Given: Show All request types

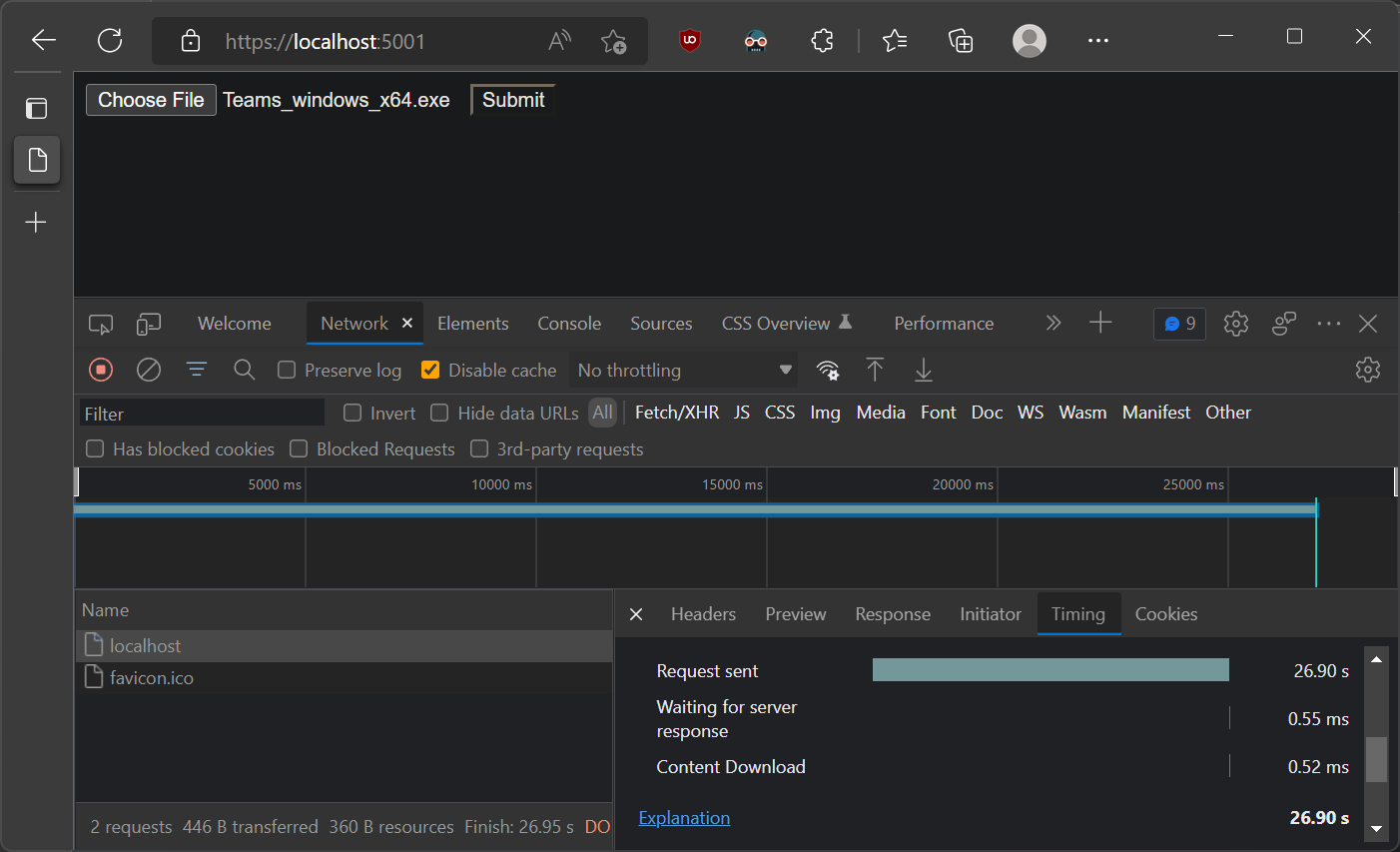Looking at the screenshot, I should pyautogui.click(x=602, y=413).
